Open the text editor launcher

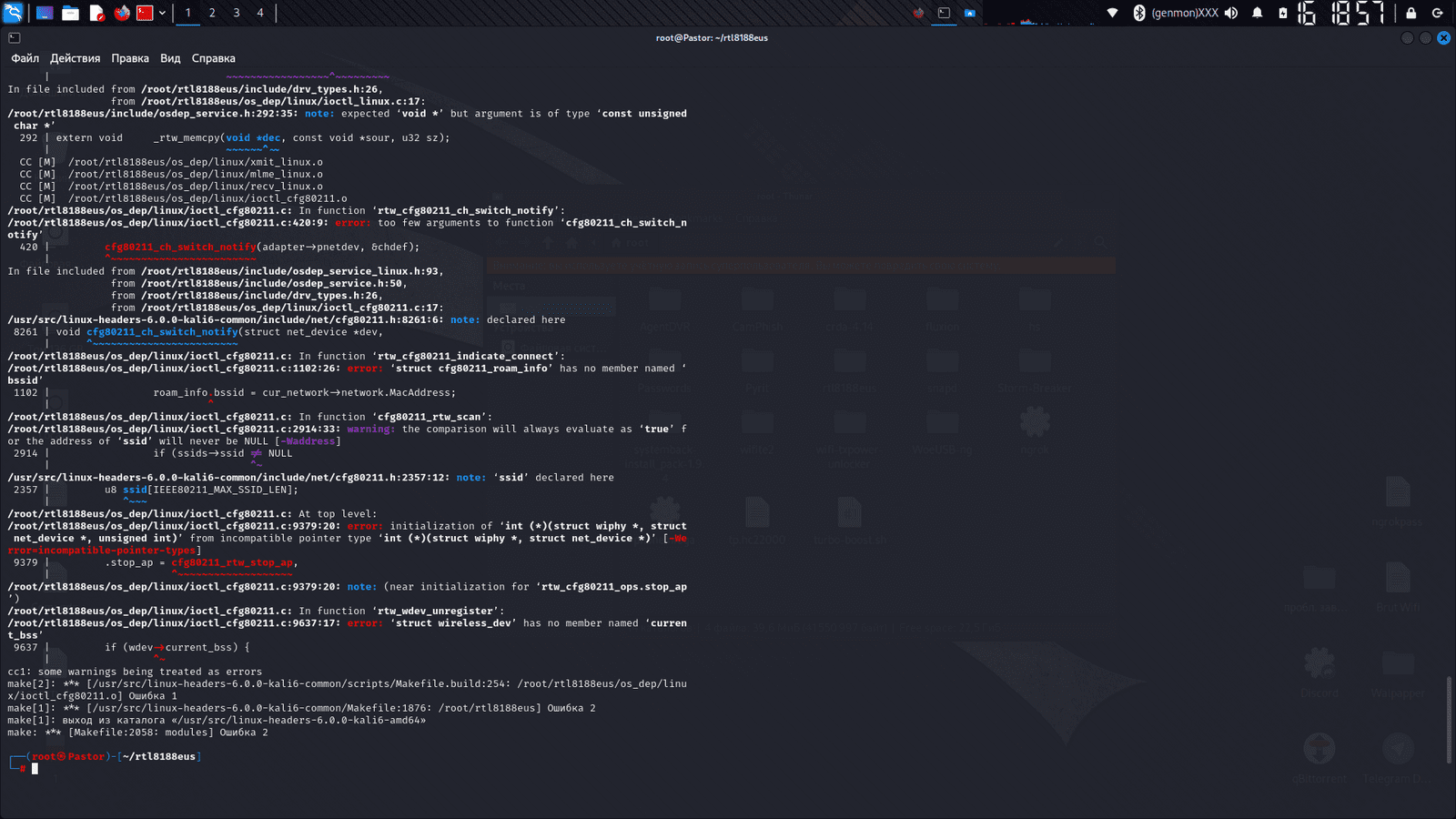pyautogui.click(x=96, y=13)
